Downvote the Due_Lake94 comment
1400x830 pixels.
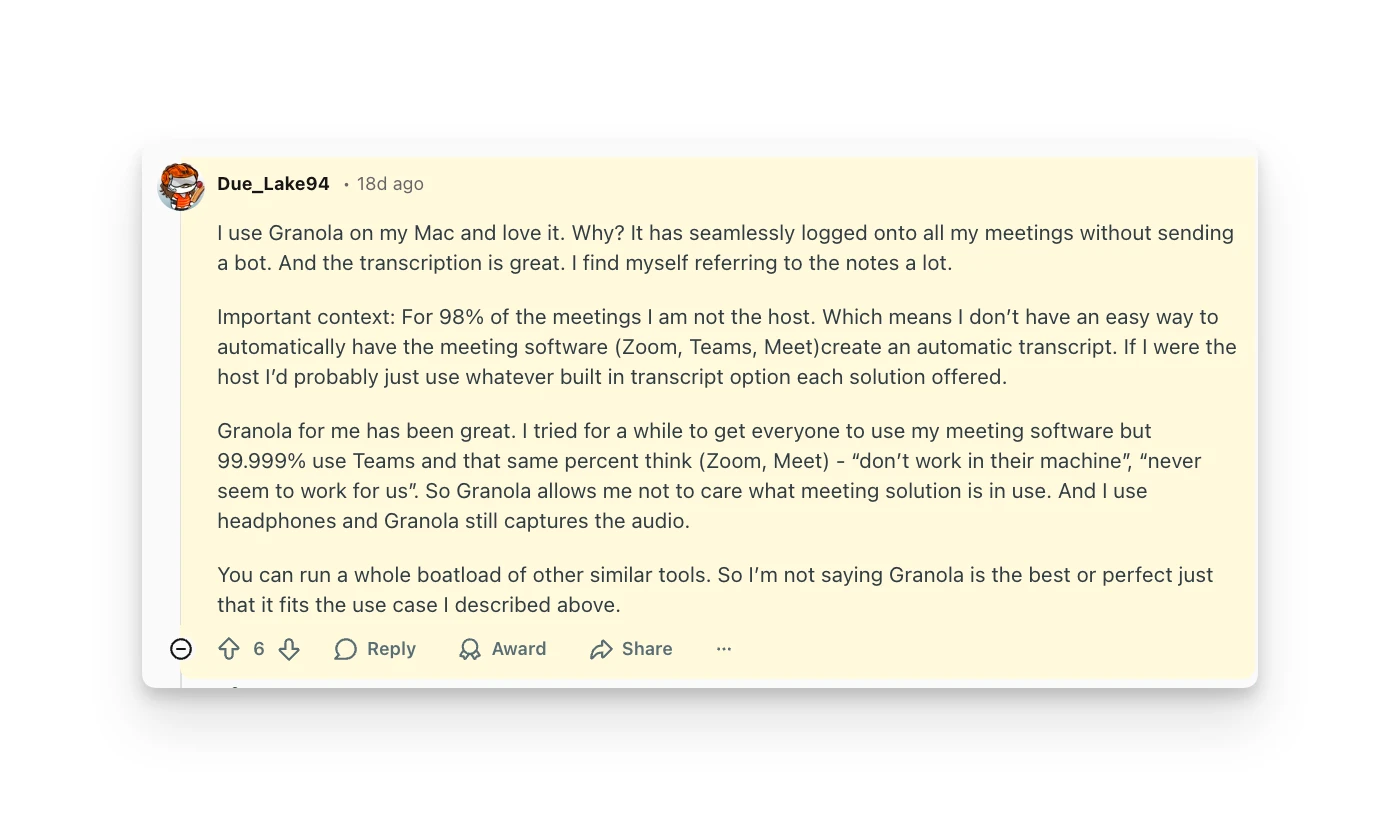coord(289,649)
